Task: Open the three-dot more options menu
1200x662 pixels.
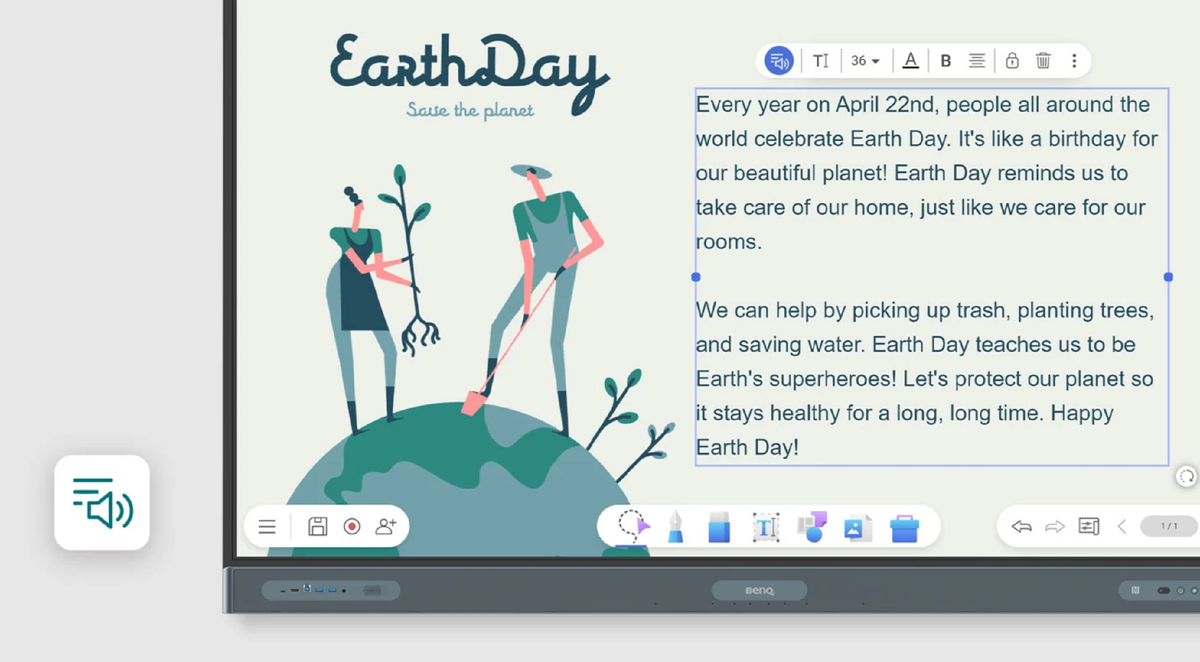Action: pyautogui.click(x=1074, y=61)
